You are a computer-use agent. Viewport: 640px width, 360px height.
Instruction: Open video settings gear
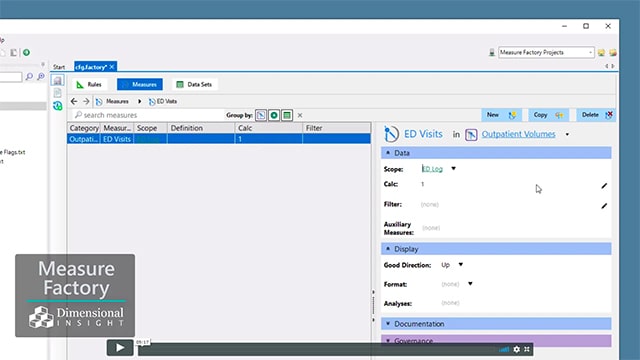point(517,349)
